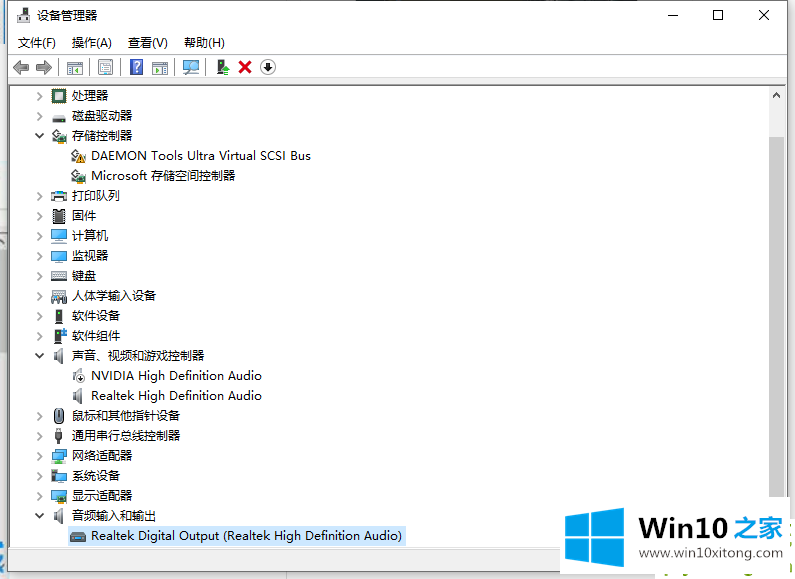Click the NVIDIA High Definition Audio disabled speaker icon
The height and width of the screenshot is (579, 795).
coord(78,376)
